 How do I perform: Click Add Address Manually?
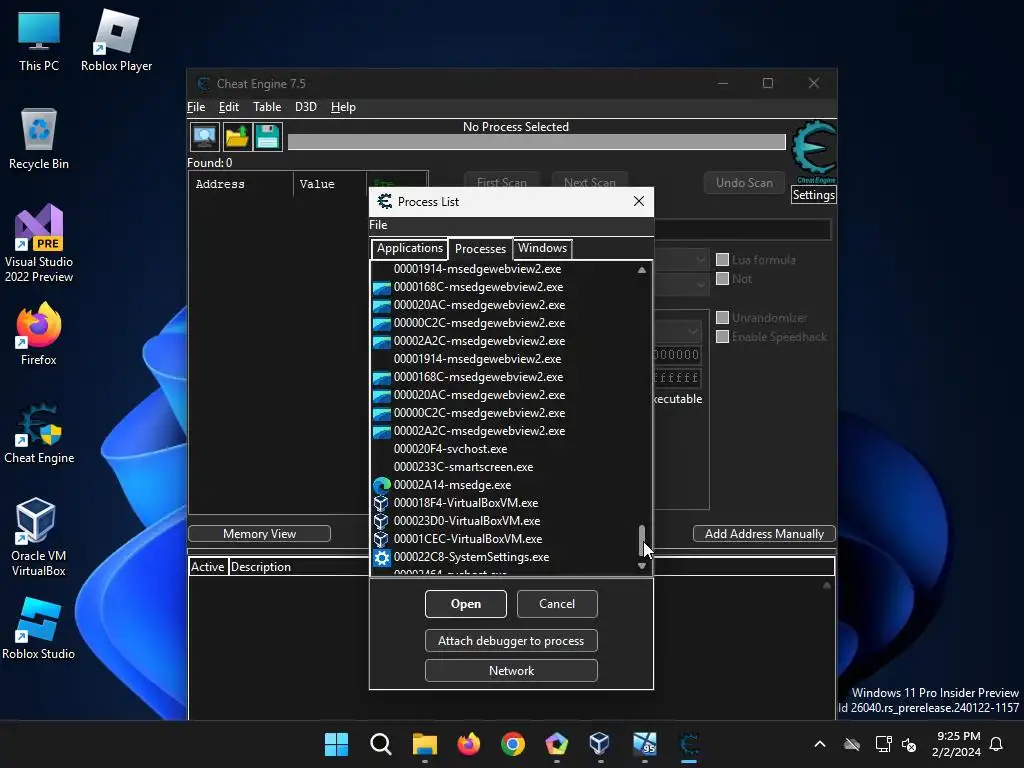[x=764, y=534]
